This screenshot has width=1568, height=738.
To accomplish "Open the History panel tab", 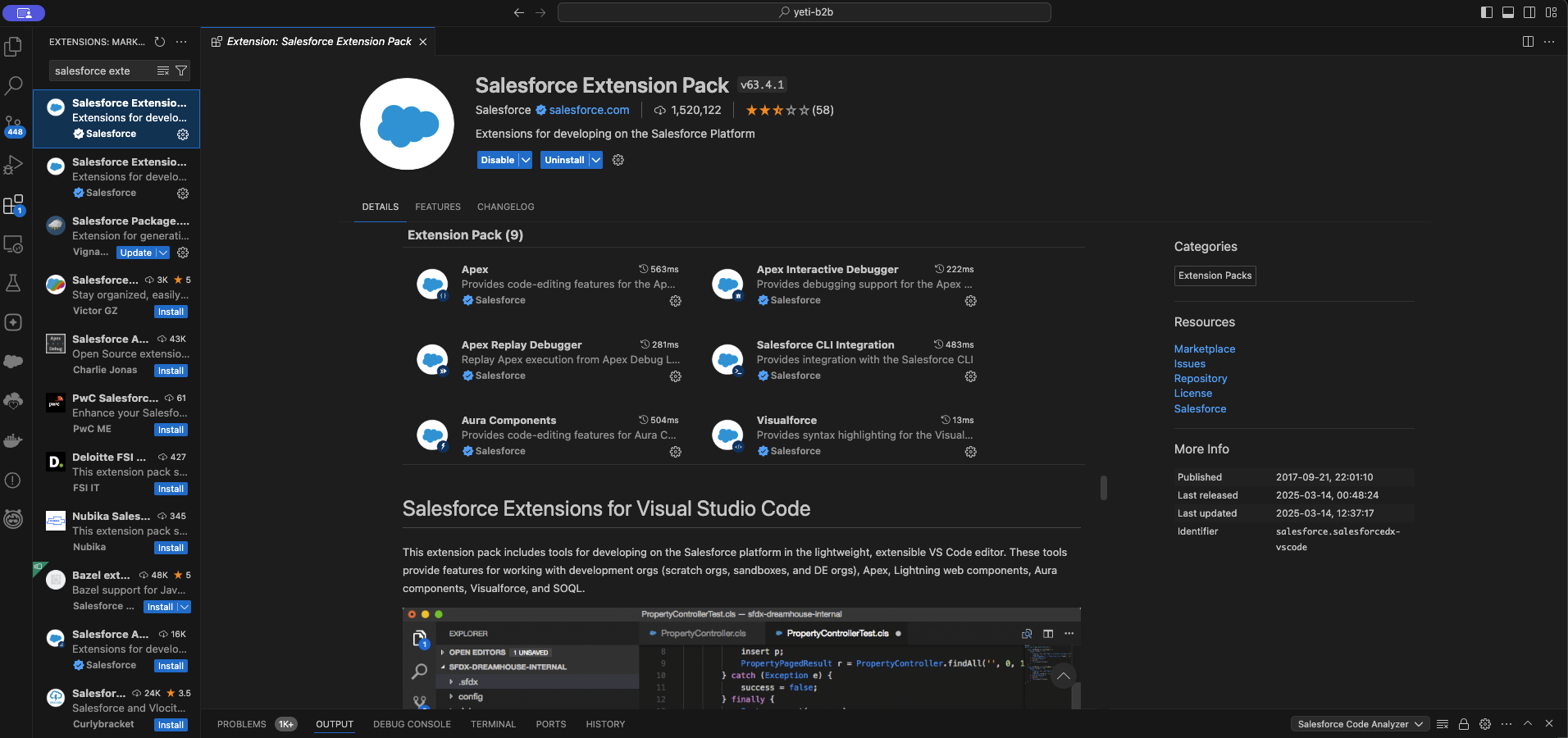I will 605,724.
